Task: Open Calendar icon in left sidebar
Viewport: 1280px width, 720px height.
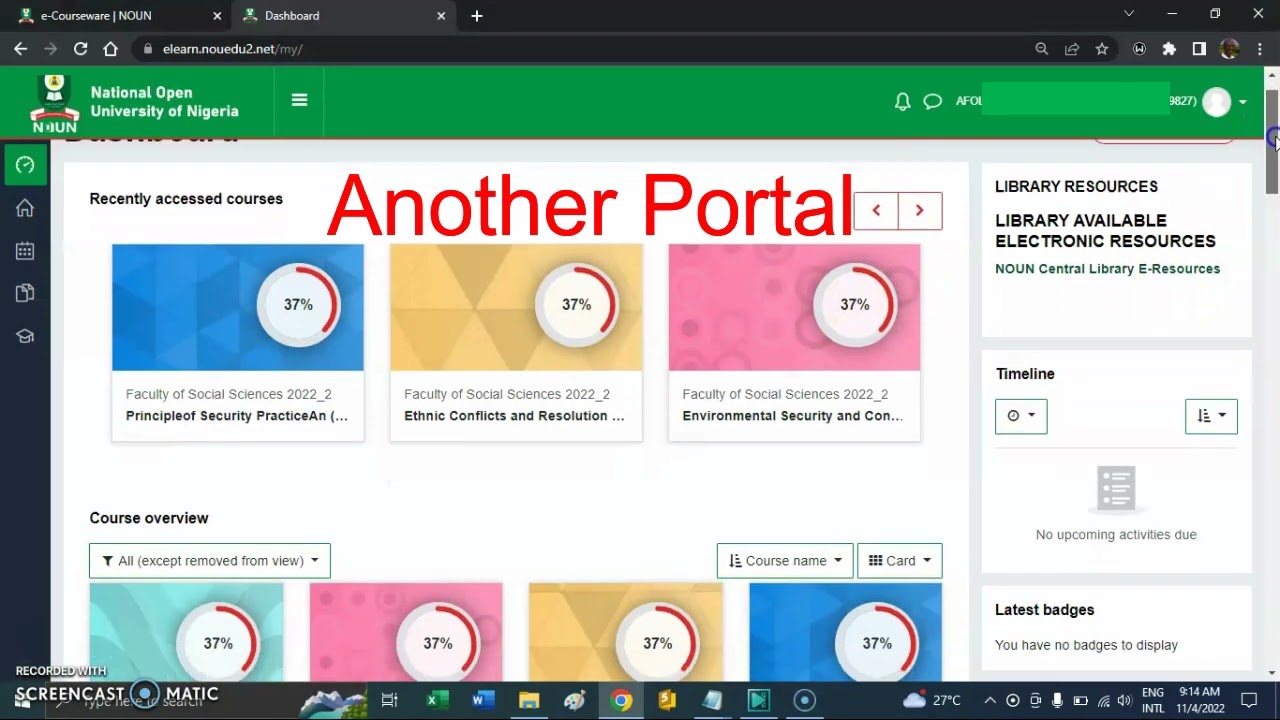Action: pyautogui.click(x=25, y=251)
